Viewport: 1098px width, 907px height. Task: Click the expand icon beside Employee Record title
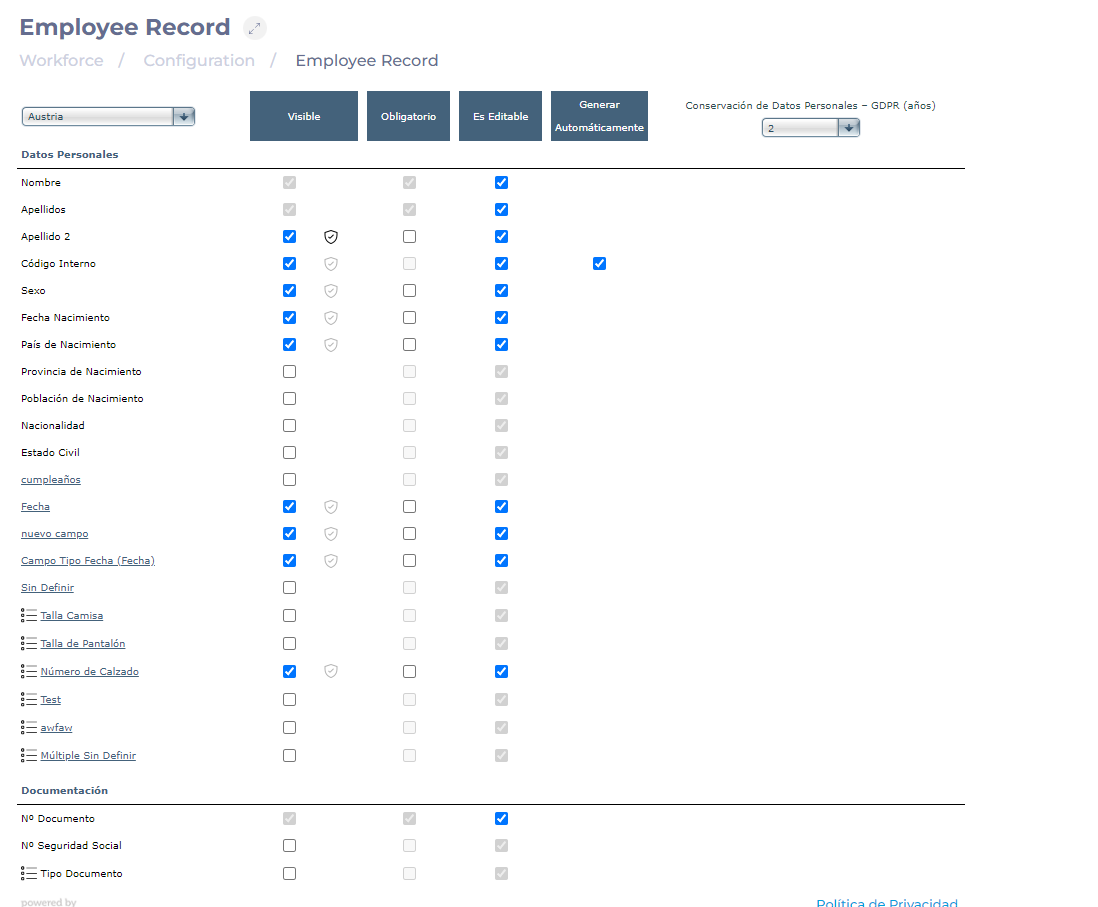tap(255, 28)
